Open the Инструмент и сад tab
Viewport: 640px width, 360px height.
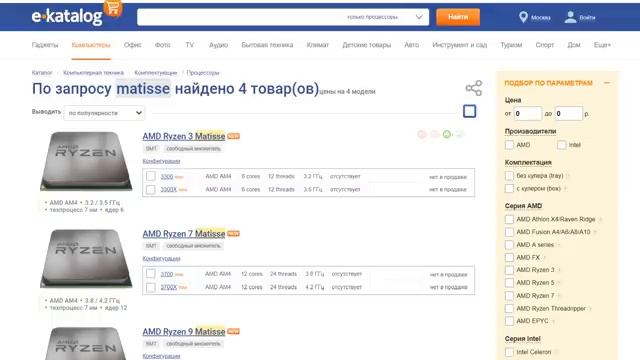(460, 45)
